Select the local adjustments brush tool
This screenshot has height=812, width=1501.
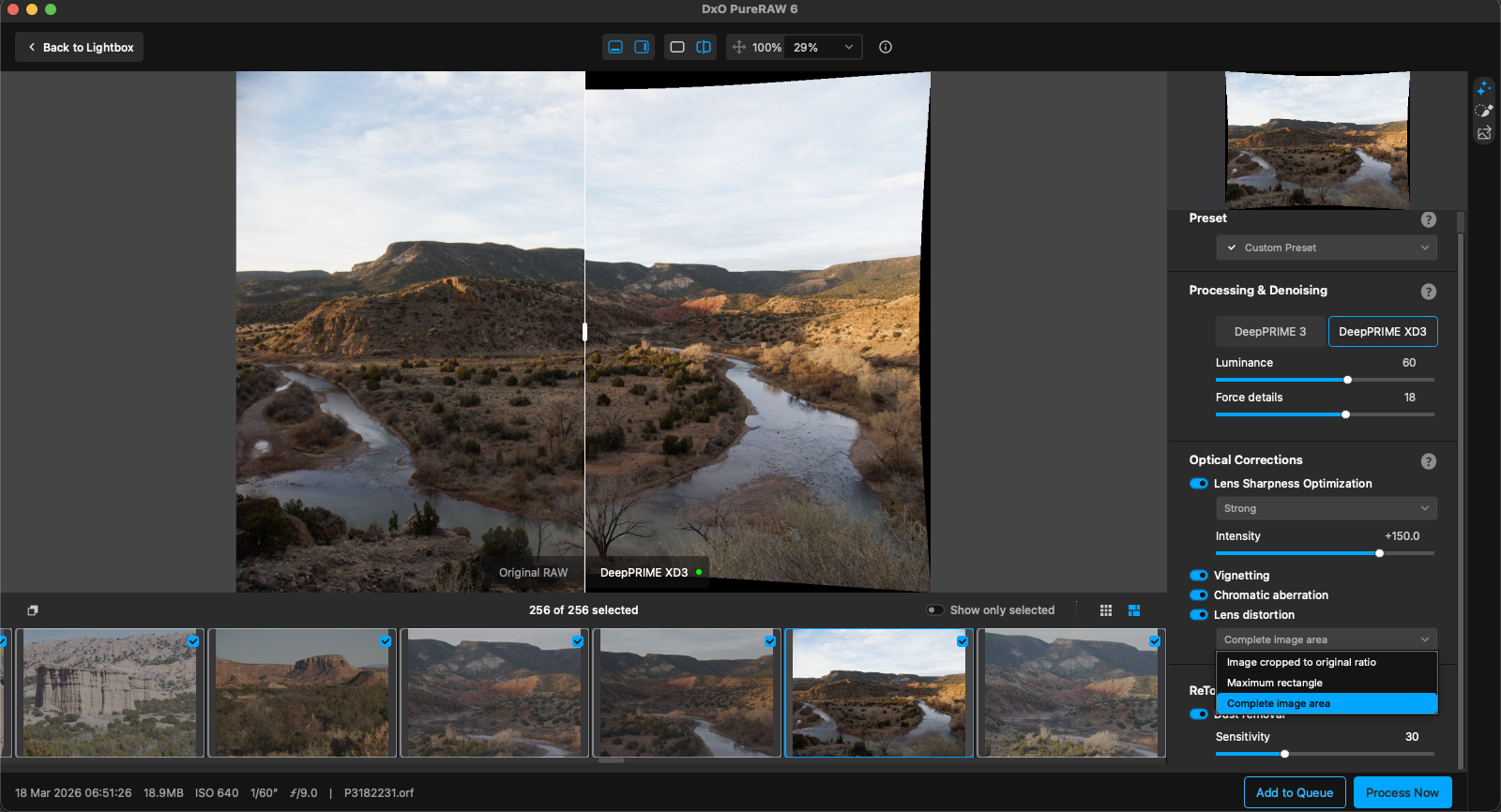(1483, 111)
